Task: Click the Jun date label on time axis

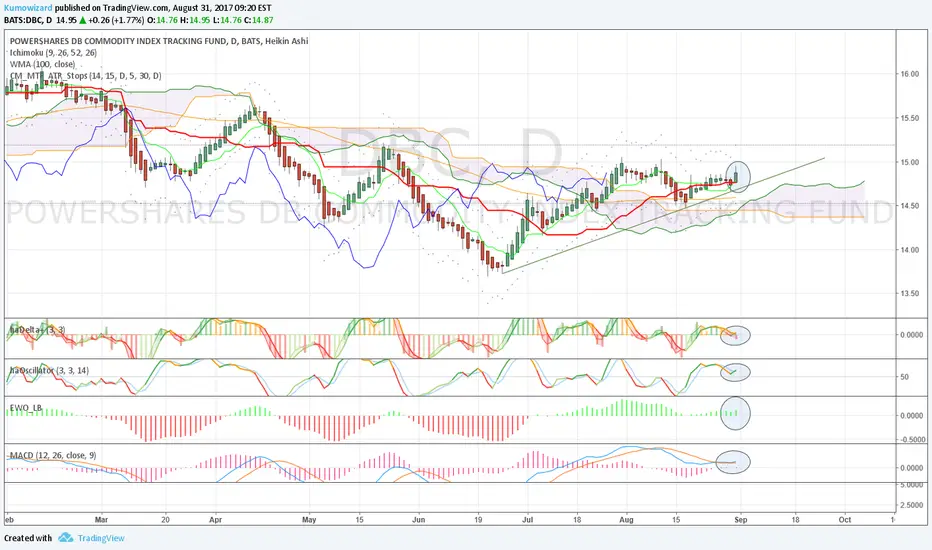Action: (x=419, y=520)
